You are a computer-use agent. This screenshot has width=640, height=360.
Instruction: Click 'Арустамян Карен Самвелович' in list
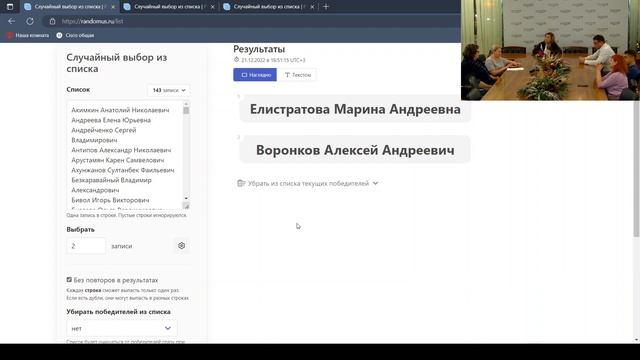tap(118, 160)
